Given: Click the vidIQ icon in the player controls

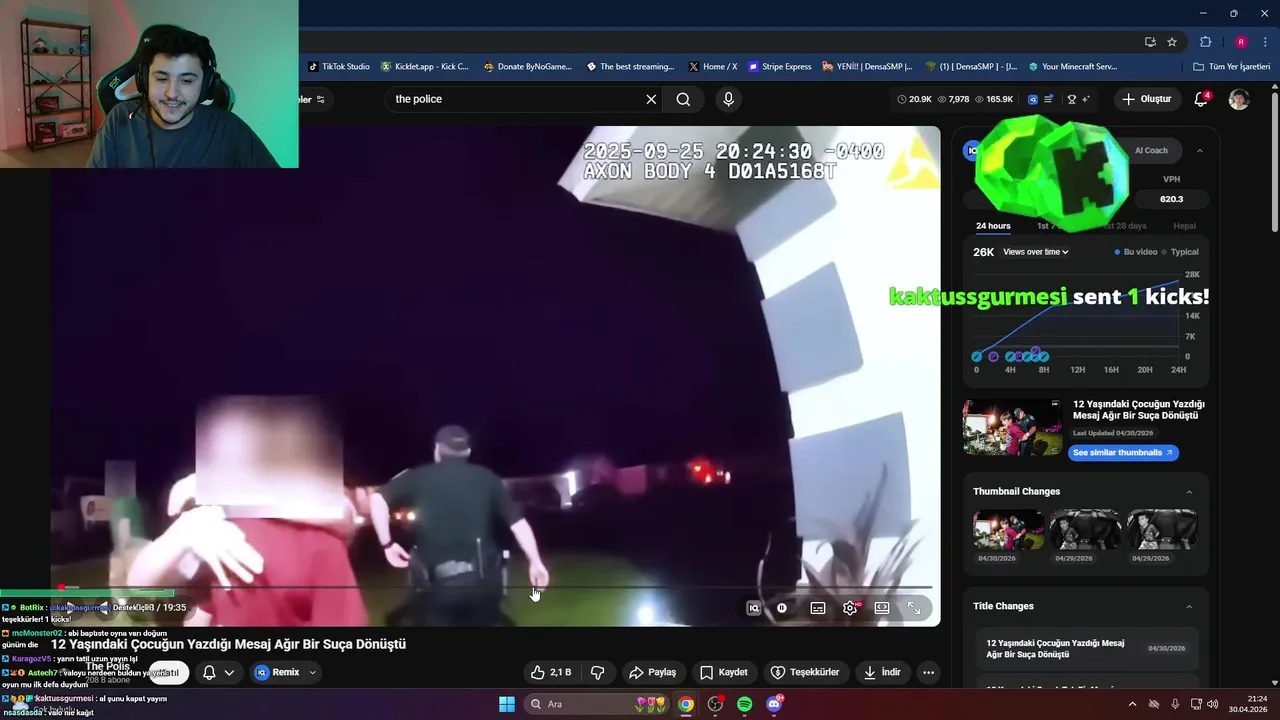Looking at the screenshot, I should 754,608.
